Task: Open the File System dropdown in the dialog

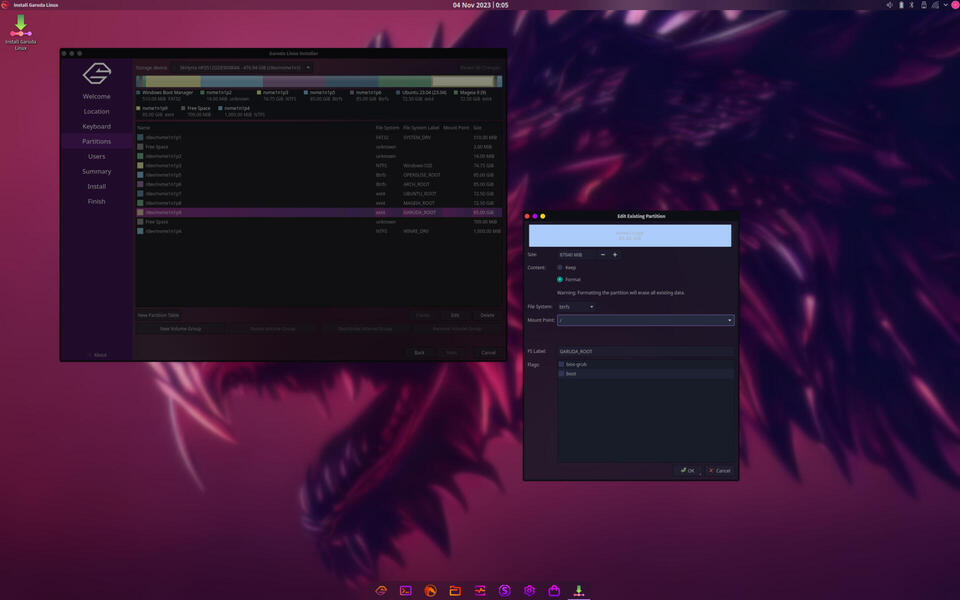Action: pos(576,307)
